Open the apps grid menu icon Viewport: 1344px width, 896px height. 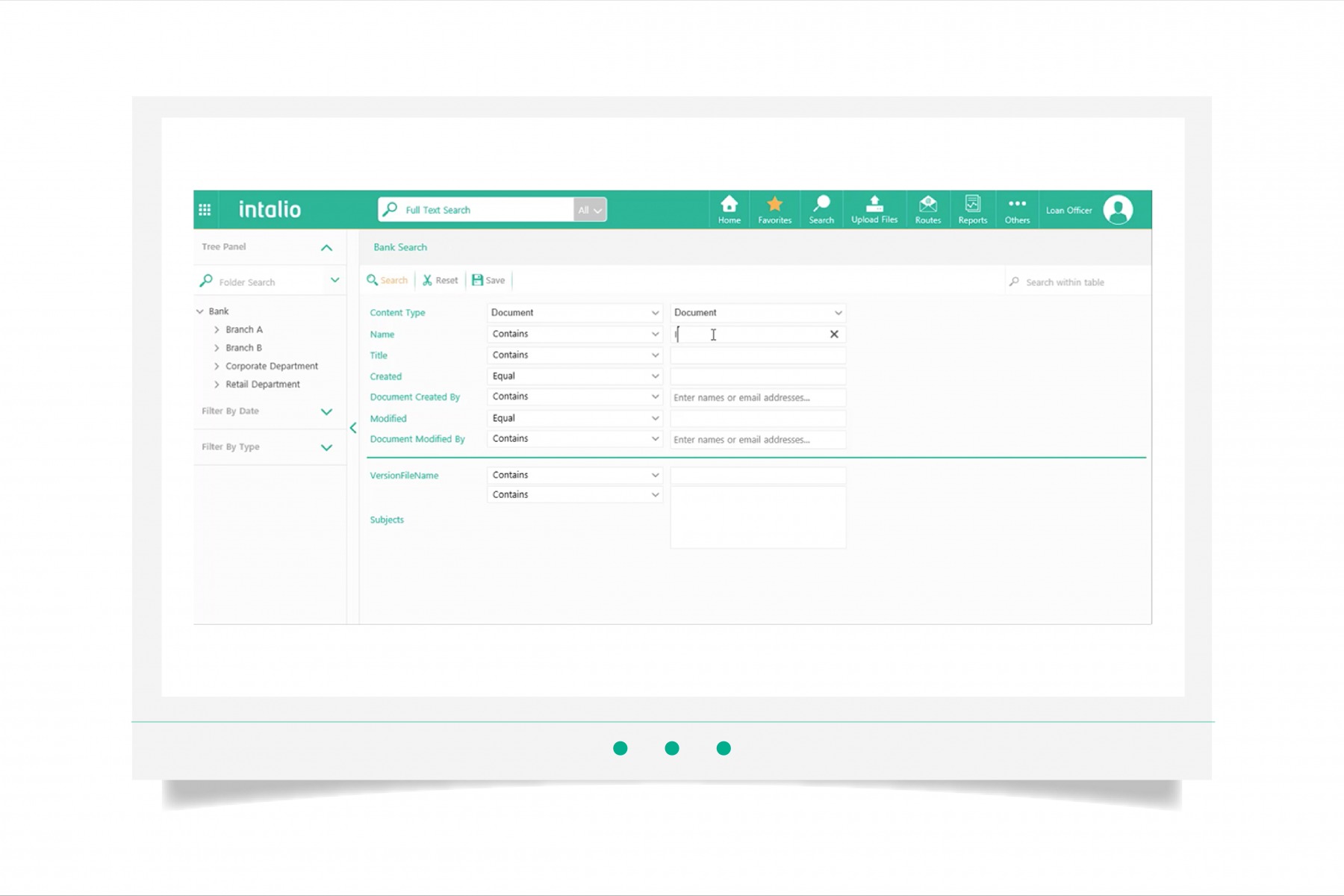(x=205, y=210)
